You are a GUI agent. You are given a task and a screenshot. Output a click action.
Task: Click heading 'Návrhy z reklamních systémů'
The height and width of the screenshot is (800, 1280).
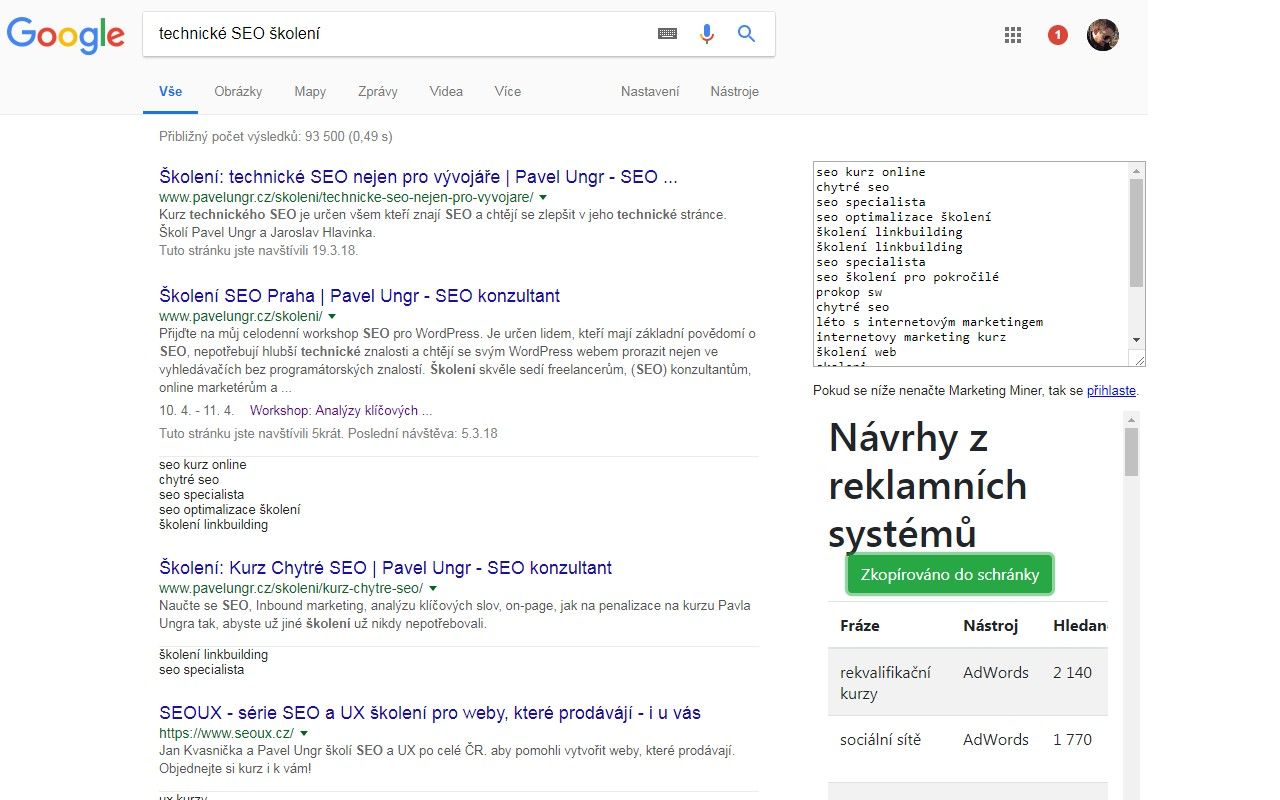tap(928, 485)
